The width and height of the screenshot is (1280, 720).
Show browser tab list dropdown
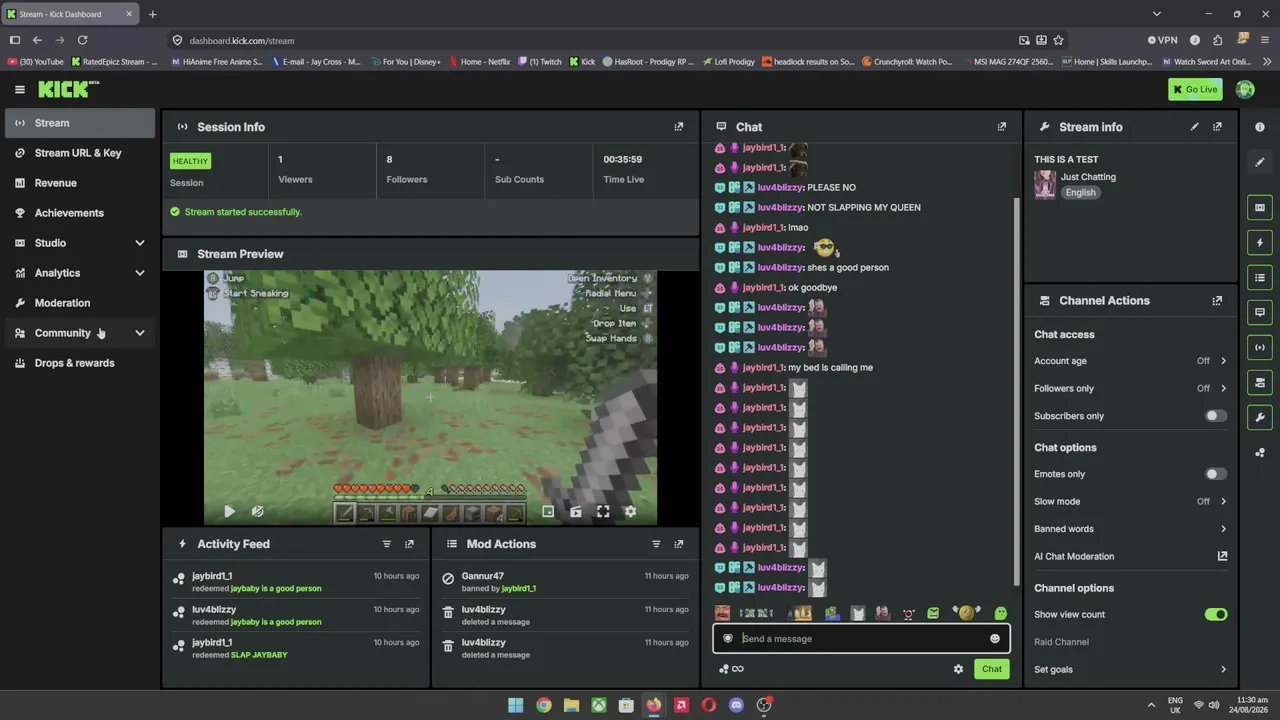pos(1157,14)
